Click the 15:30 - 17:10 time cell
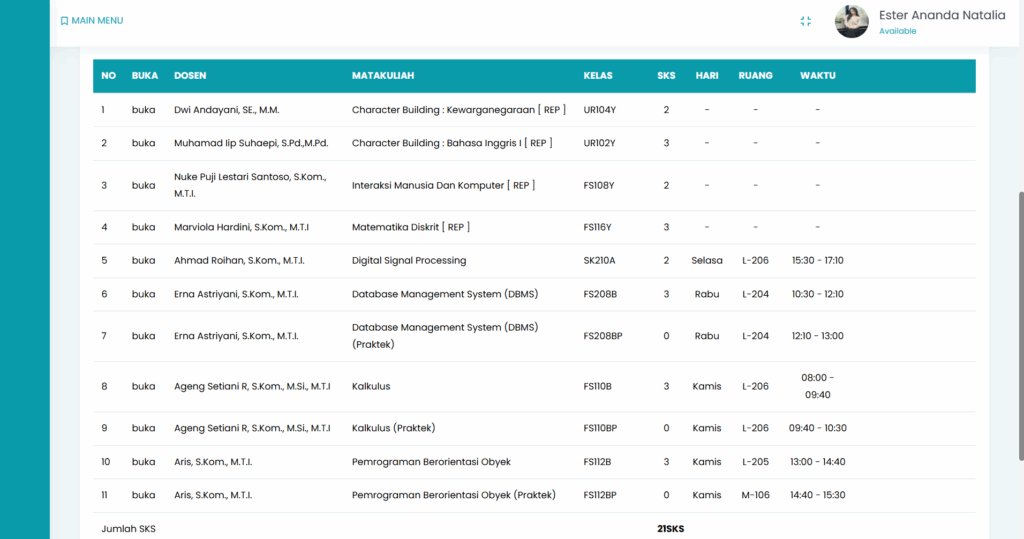 (818, 261)
